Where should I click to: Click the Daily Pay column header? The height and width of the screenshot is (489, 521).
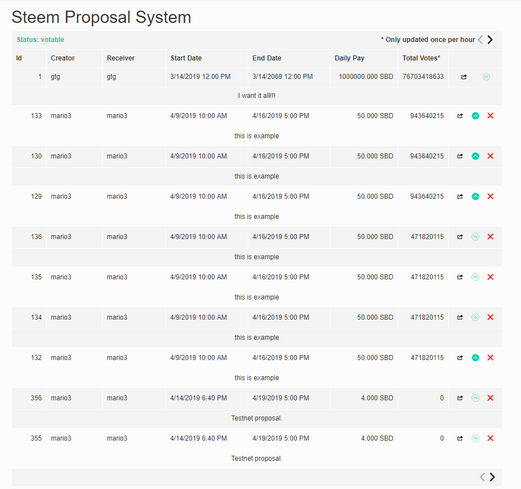[x=349, y=58]
